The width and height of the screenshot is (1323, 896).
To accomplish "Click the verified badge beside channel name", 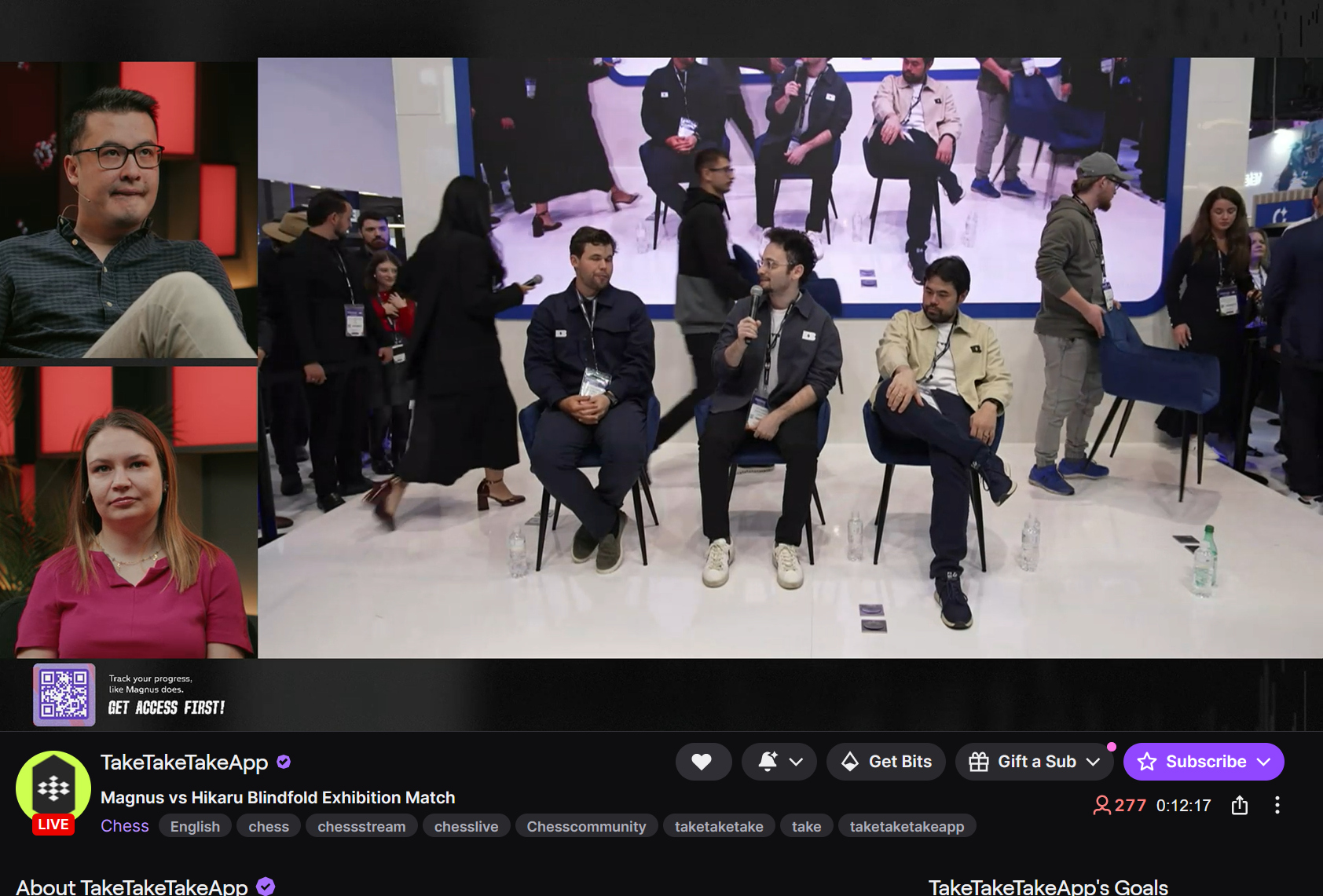I will tap(284, 762).
